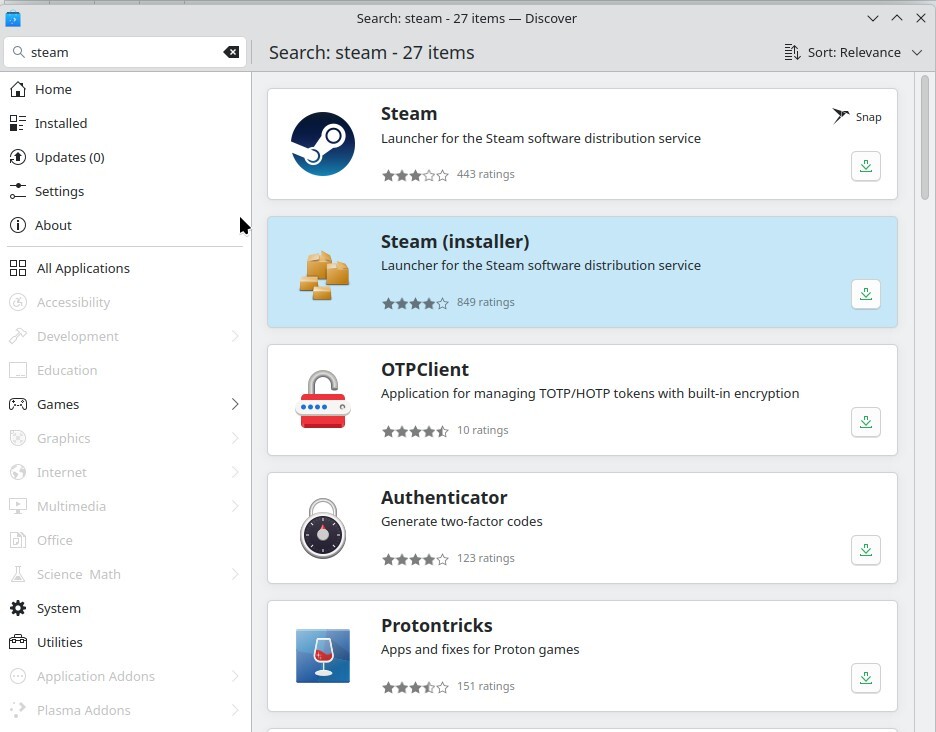The width and height of the screenshot is (936, 732).
Task: Expand the Plasma Addons chevron
Action: [235, 710]
